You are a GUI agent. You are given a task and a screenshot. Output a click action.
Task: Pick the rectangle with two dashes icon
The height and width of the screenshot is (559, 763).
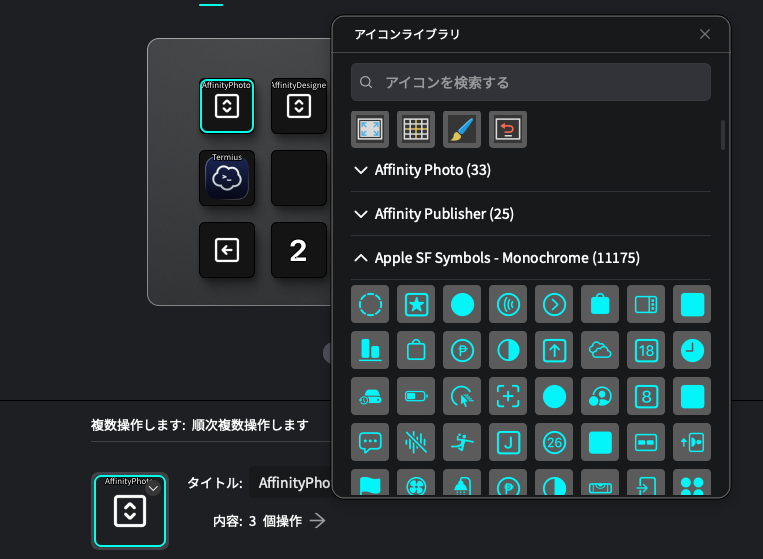[x=646, y=442]
